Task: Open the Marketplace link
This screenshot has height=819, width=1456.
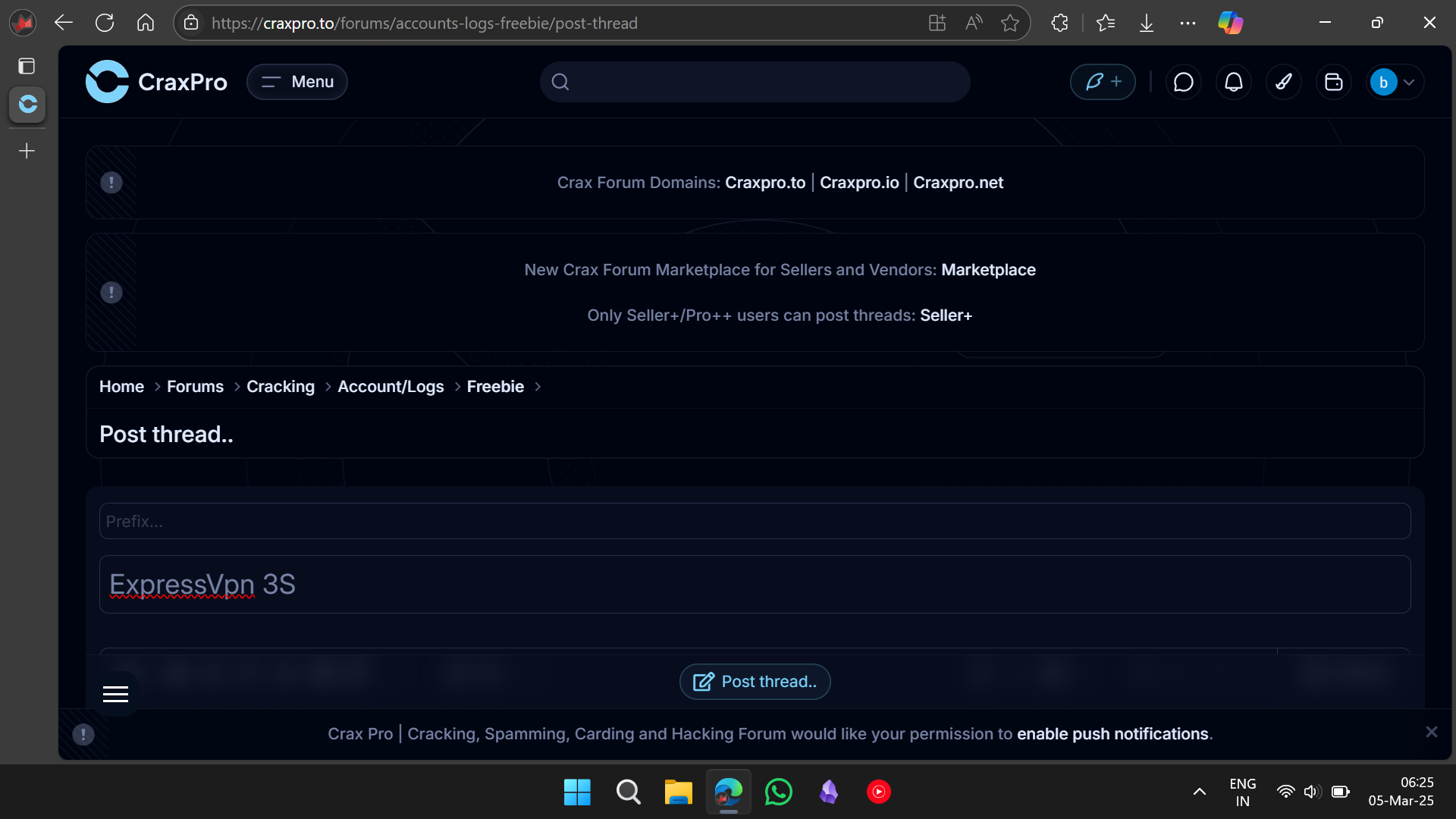Action: coord(988,270)
